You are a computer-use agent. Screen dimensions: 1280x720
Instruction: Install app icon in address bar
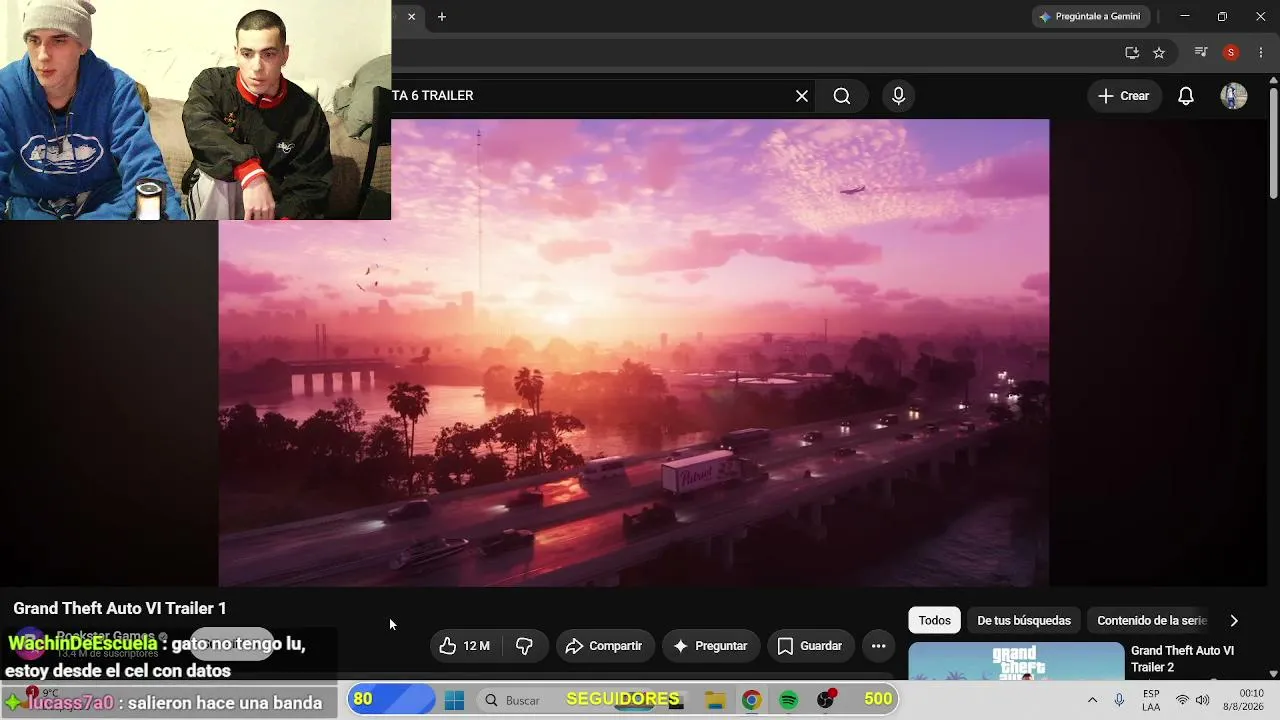(x=1132, y=53)
